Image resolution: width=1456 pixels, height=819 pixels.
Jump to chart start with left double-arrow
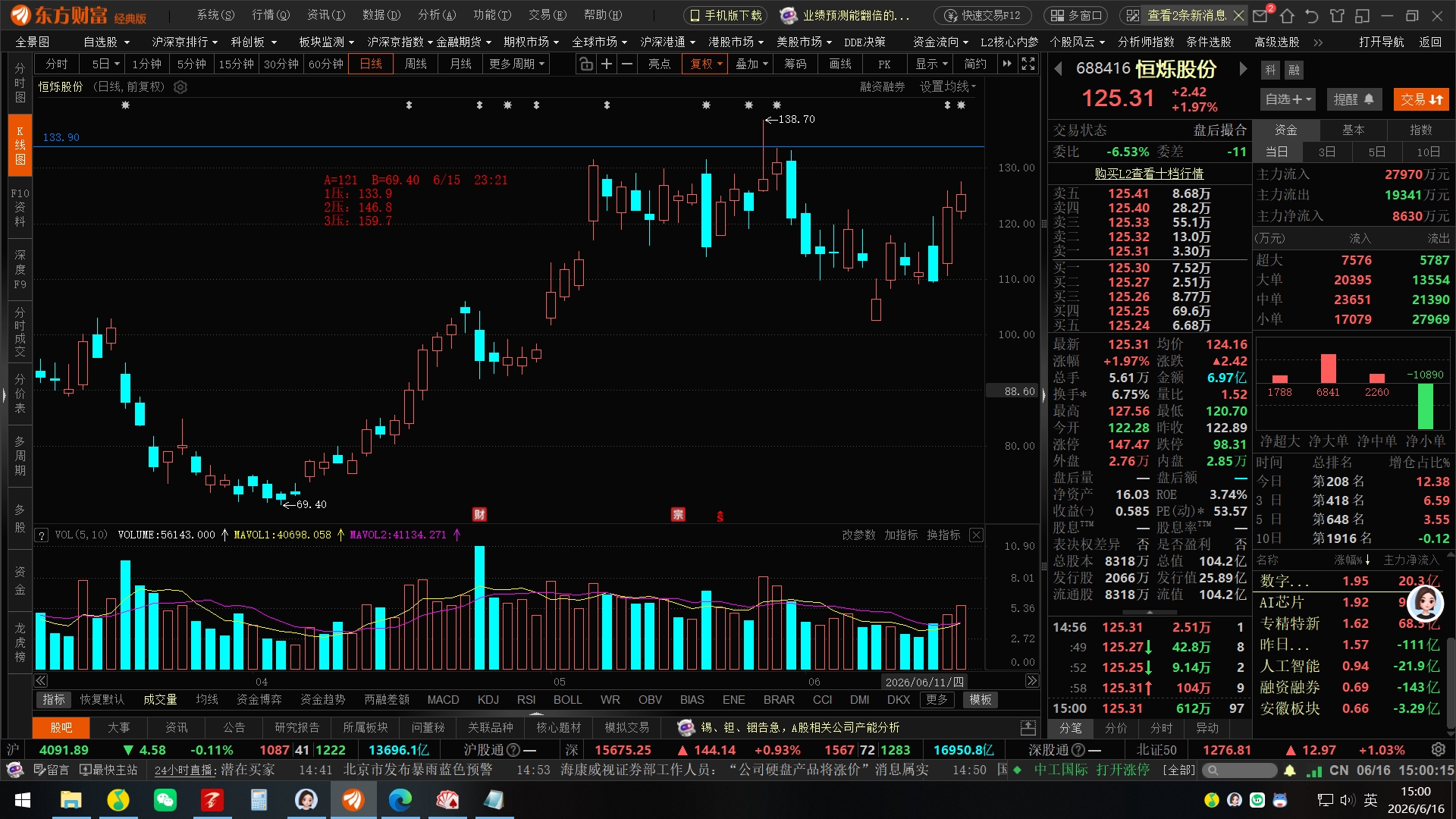tap(41, 681)
